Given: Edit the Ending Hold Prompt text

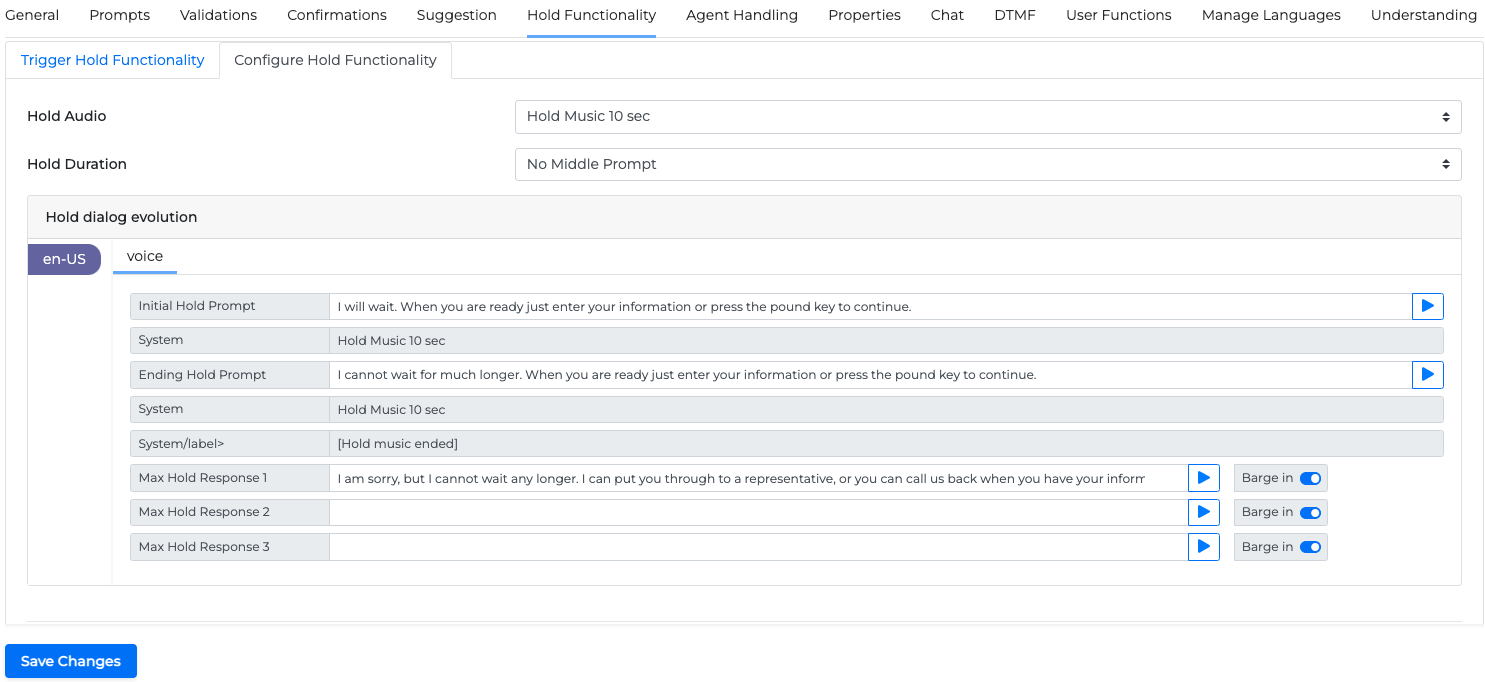Looking at the screenshot, I should tap(869, 375).
